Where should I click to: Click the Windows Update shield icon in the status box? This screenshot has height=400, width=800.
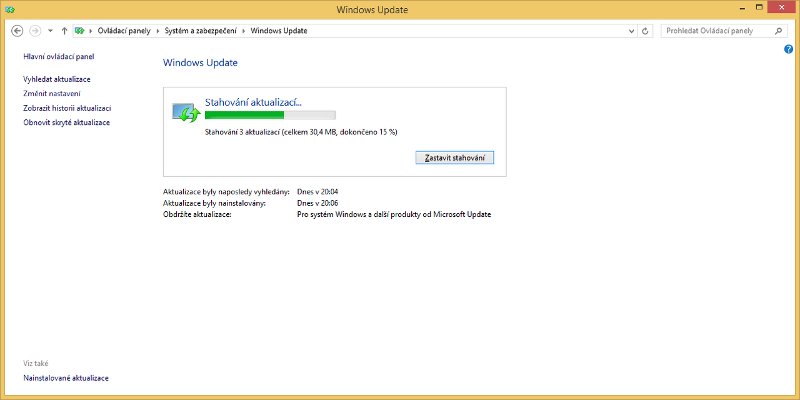click(x=186, y=112)
